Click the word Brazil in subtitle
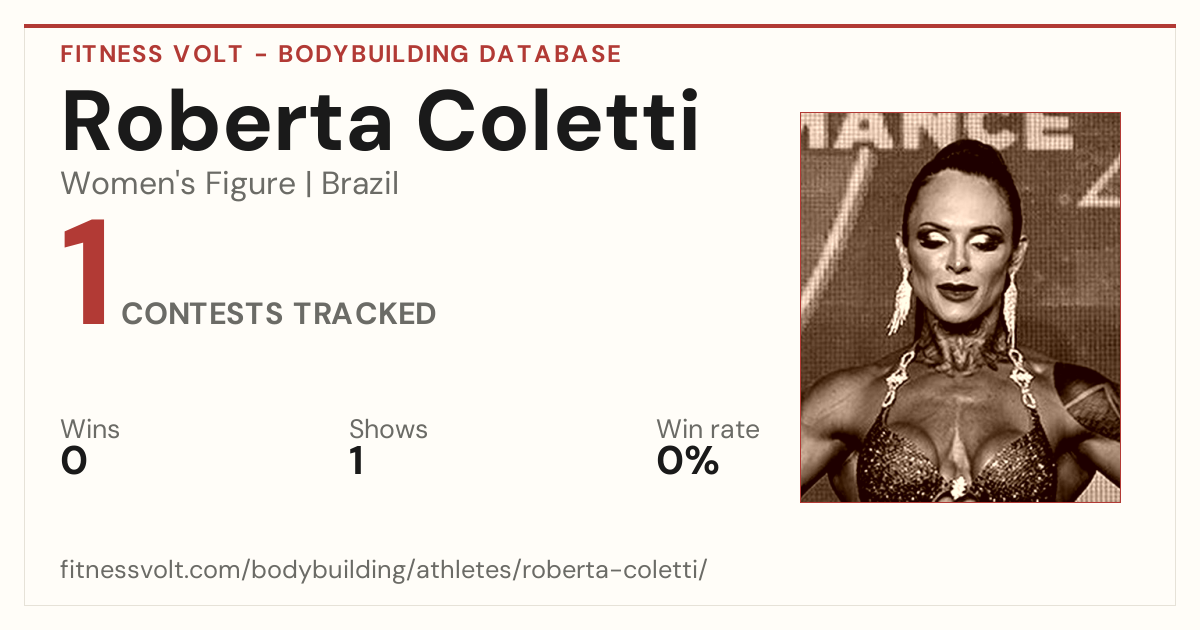This screenshot has height=630, width=1200. click(x=360, y=185)
